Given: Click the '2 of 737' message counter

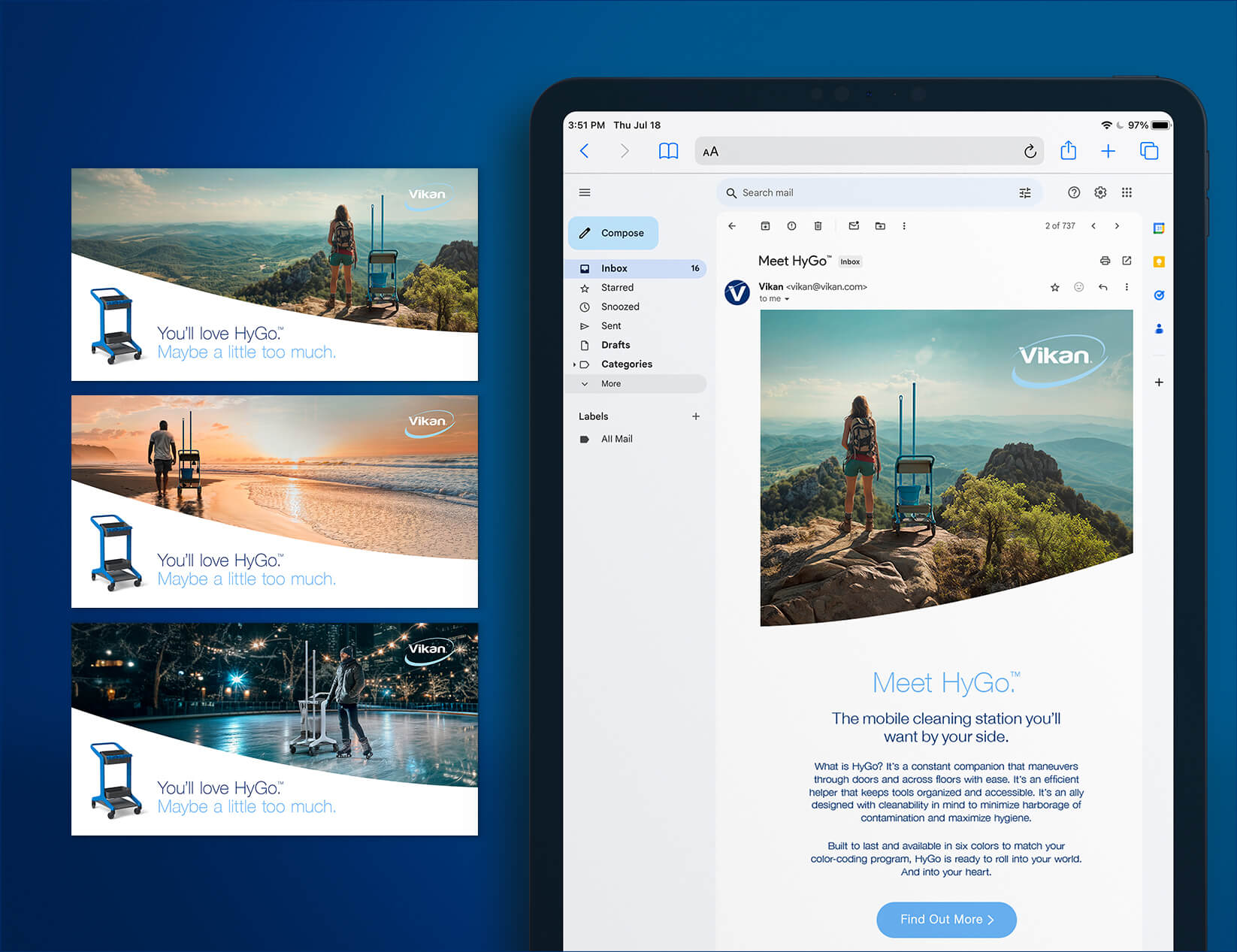Looking at the screenshot, I should click(x=1060, y=226).
